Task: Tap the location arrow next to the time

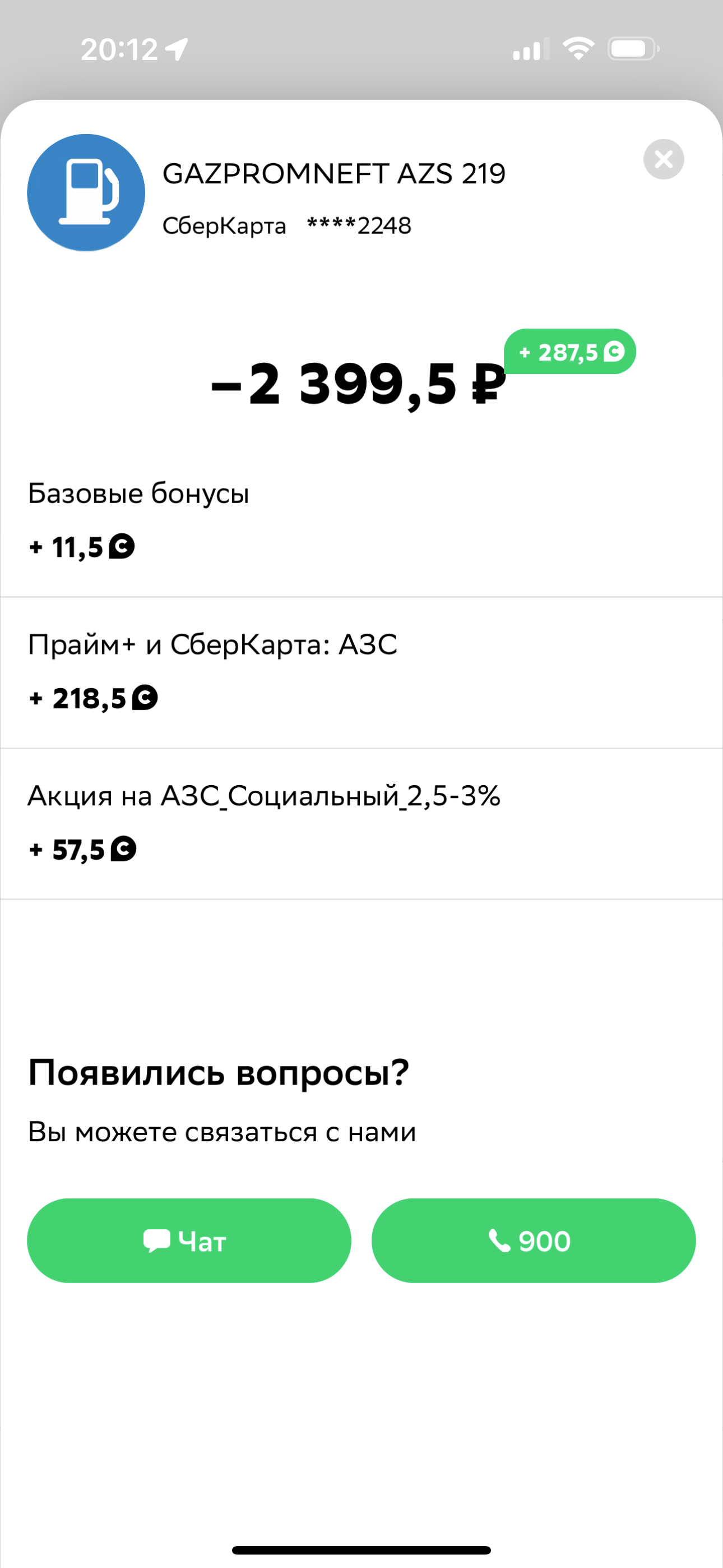Action: point(177,49)
